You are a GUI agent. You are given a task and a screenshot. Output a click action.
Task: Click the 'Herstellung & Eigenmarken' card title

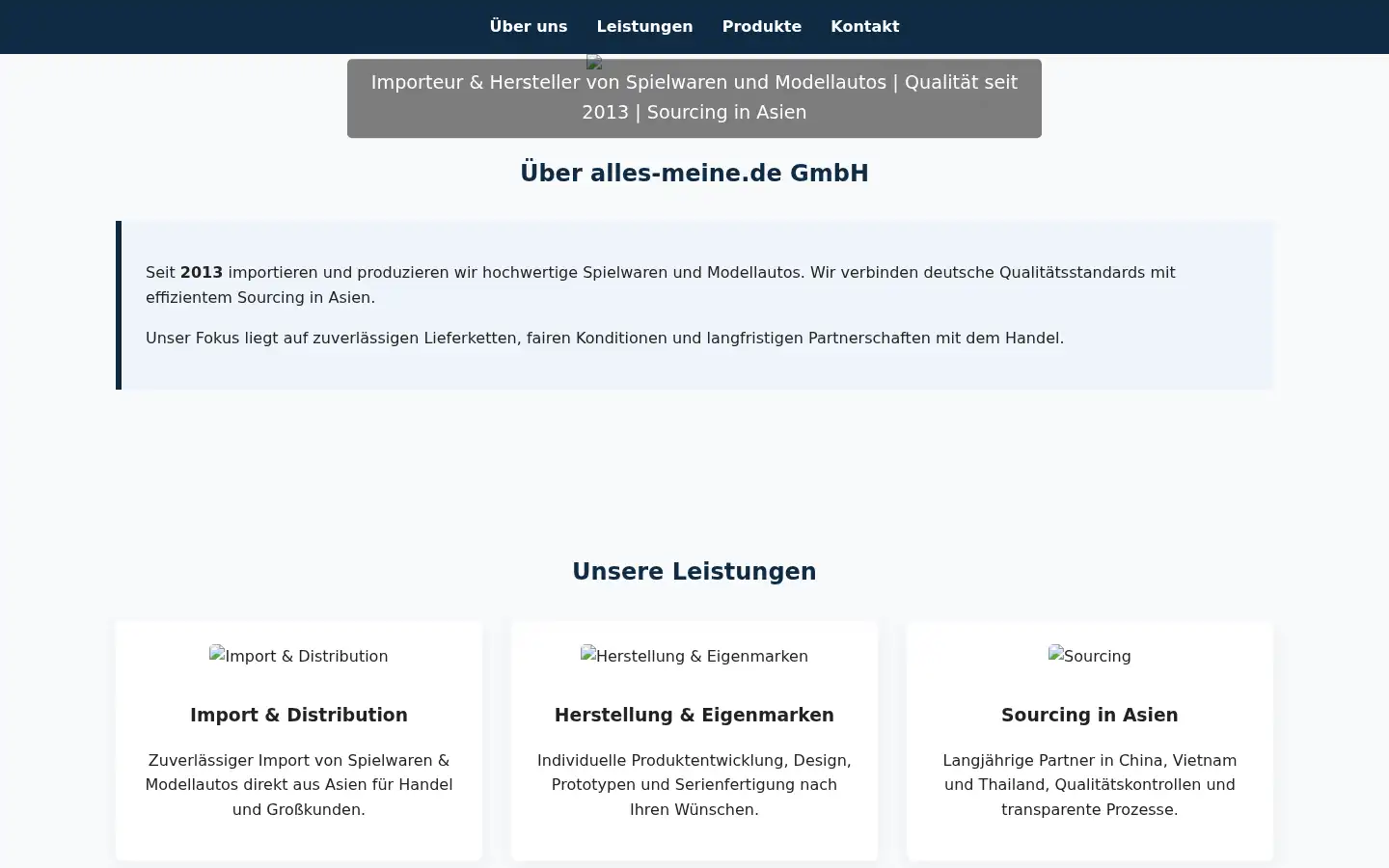pos(694,716)
